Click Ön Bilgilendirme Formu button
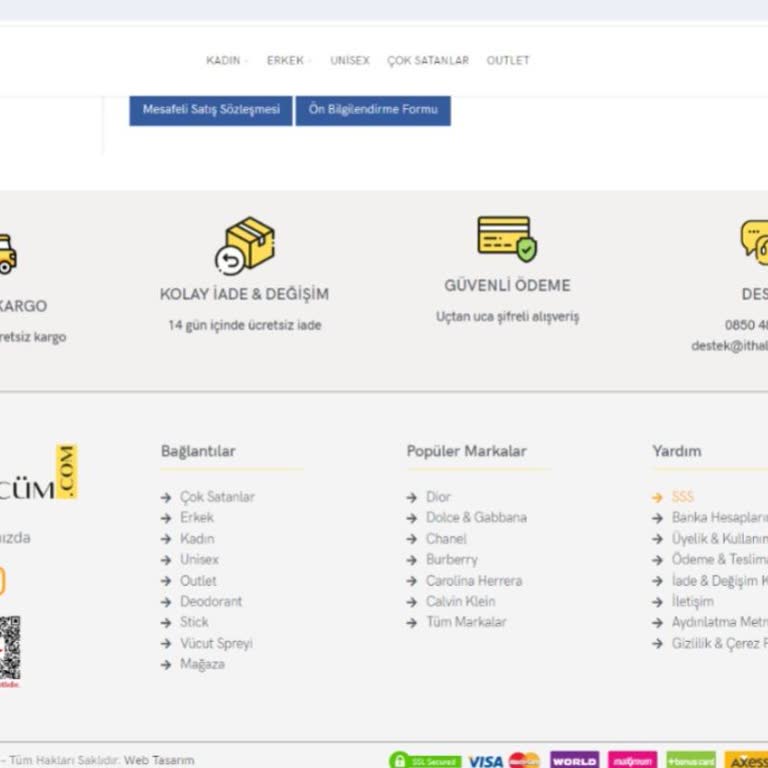 point(373,110)
